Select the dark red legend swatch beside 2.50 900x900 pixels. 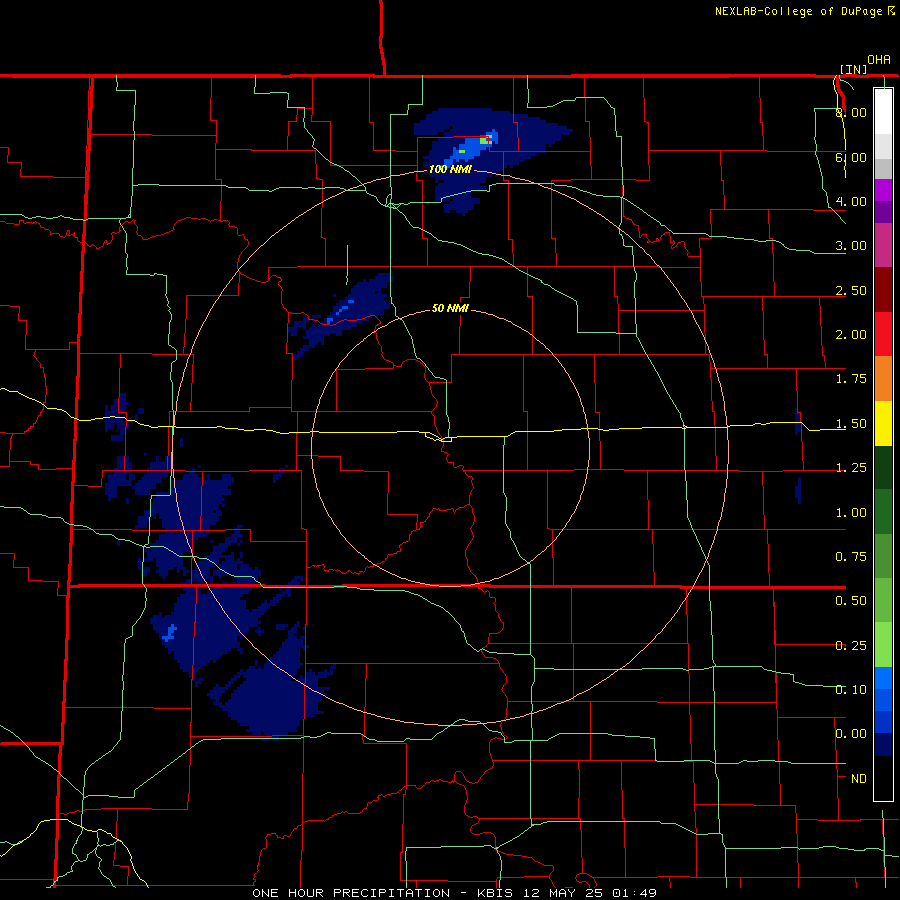click(x=883, y=290)
